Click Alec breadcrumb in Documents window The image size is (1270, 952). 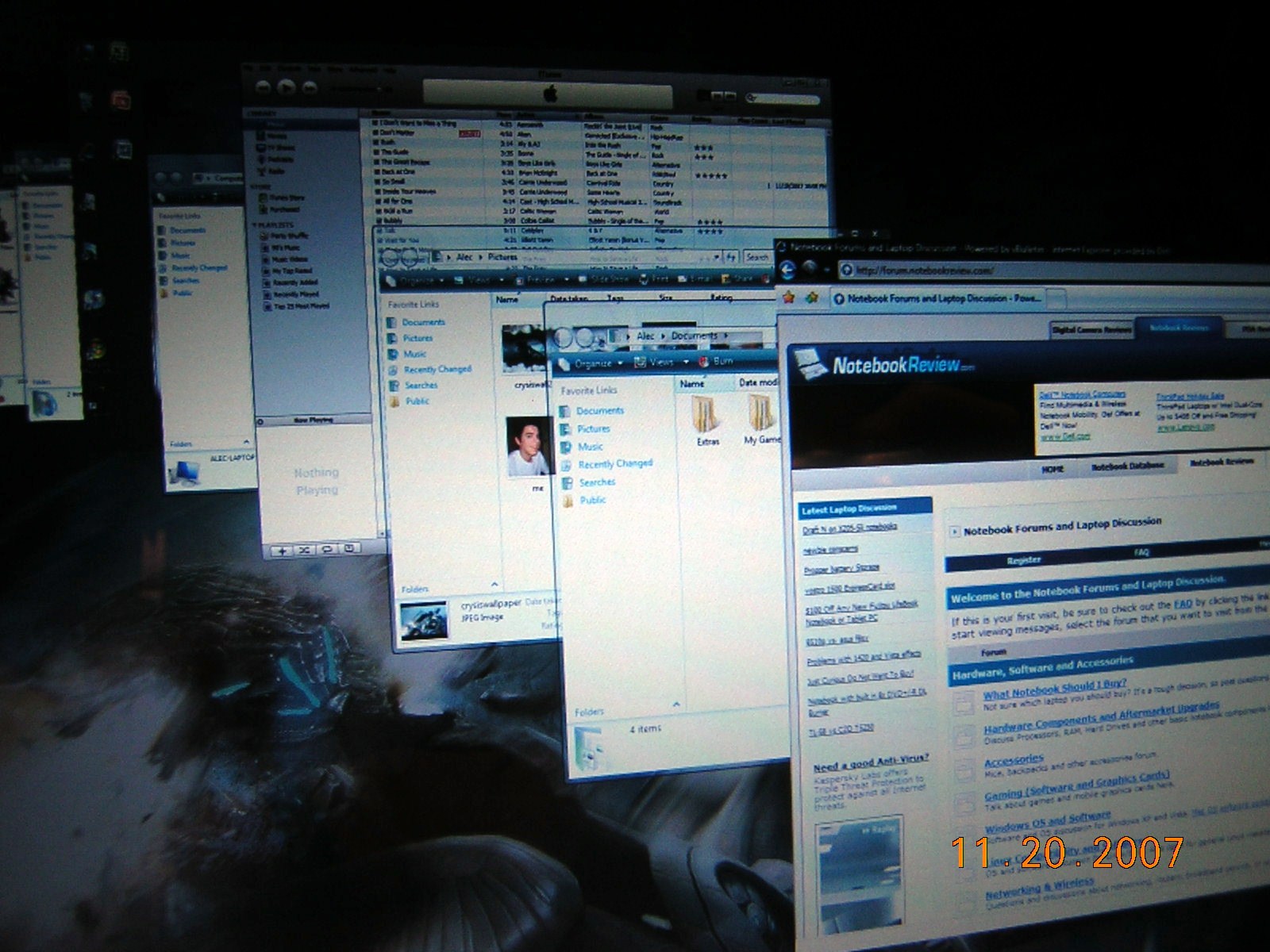click(646, 336)
